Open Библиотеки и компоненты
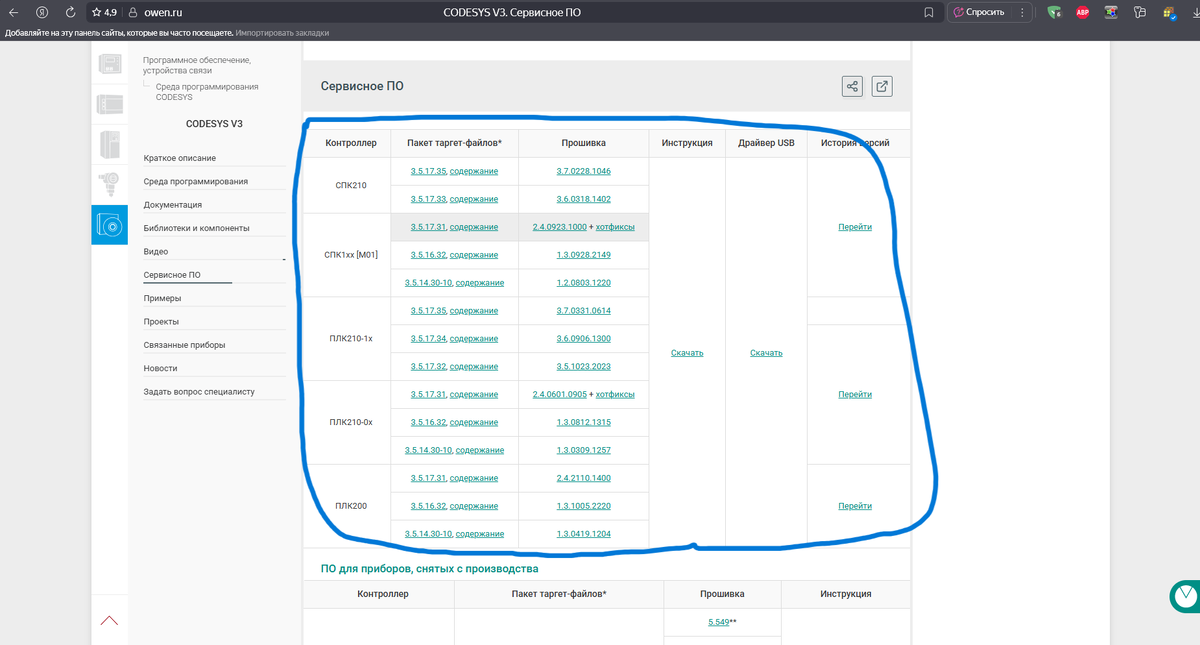Image resolution: width=1200 pixels, height=645 pixels. [197, 228]
